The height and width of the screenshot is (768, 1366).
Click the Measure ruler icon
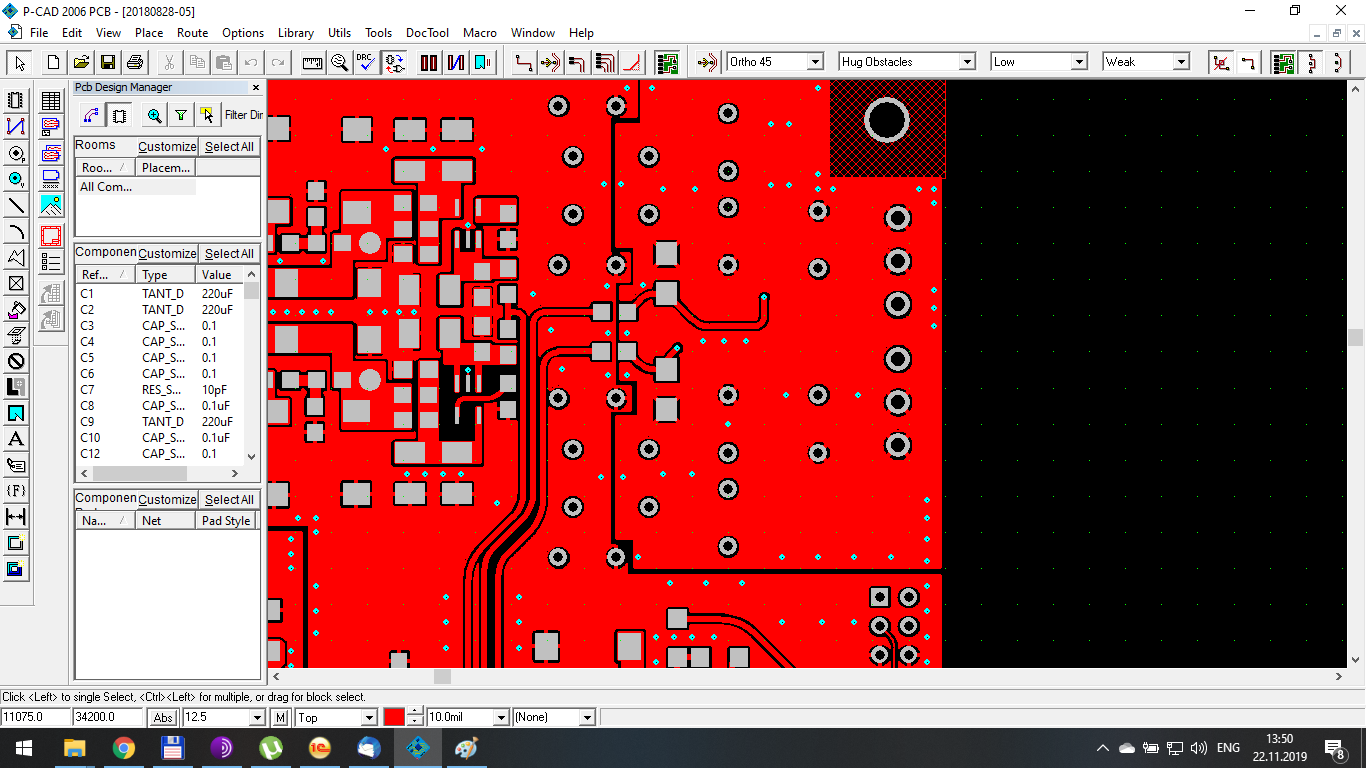[313, 62]
